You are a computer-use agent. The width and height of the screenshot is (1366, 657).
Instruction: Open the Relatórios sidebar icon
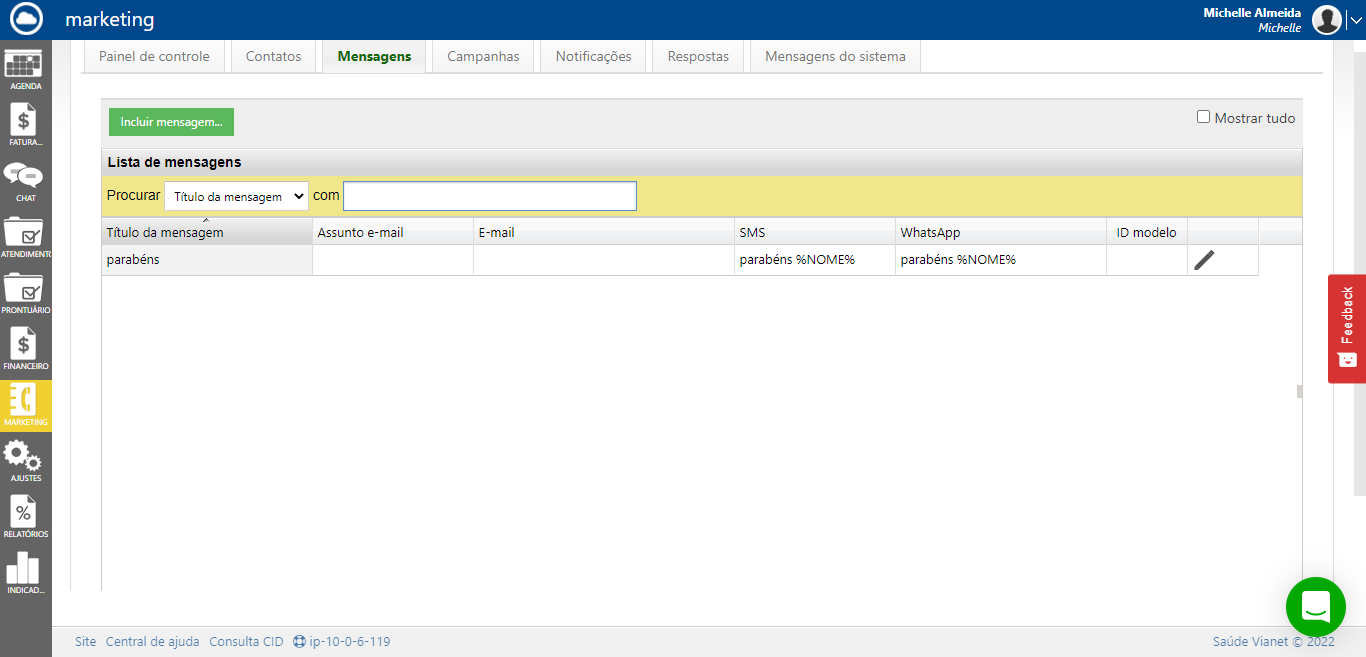[x=25, y=518]
